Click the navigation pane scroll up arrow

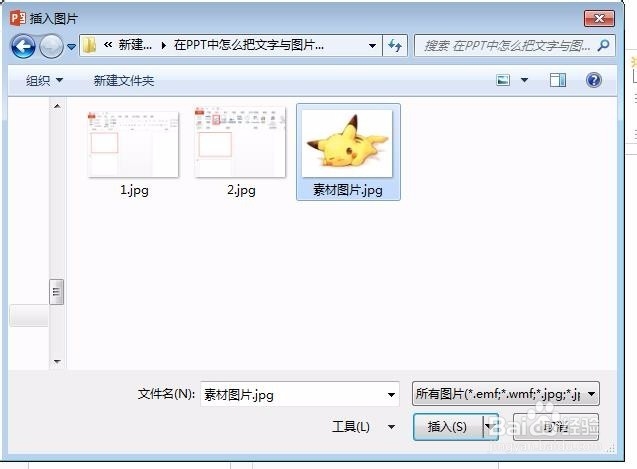coord(57,106)
